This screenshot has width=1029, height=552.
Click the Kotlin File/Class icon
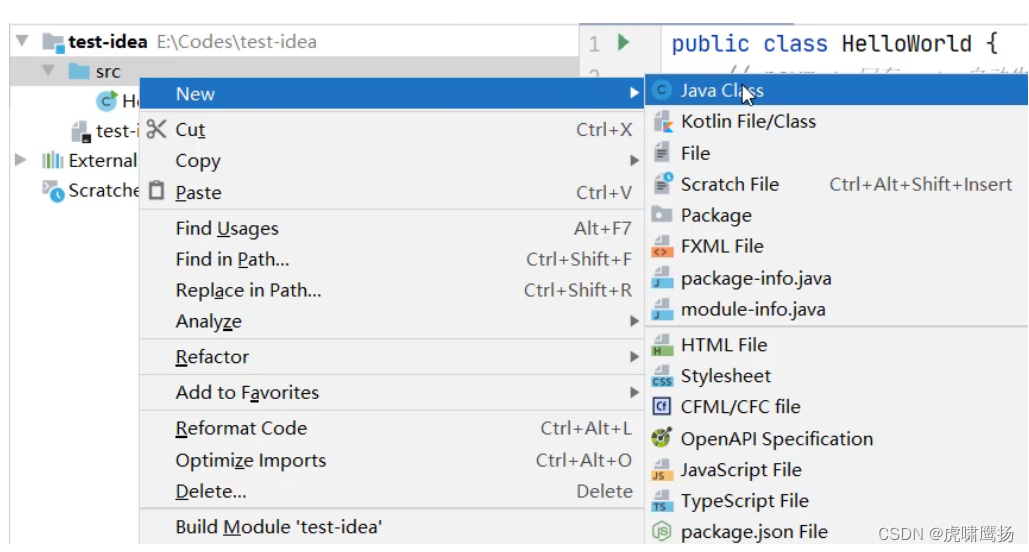click(662, 121)
